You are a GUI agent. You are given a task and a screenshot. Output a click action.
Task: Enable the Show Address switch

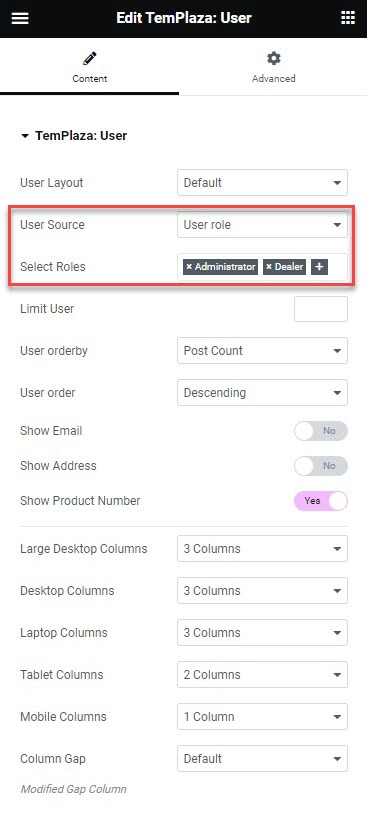(321, 466)
